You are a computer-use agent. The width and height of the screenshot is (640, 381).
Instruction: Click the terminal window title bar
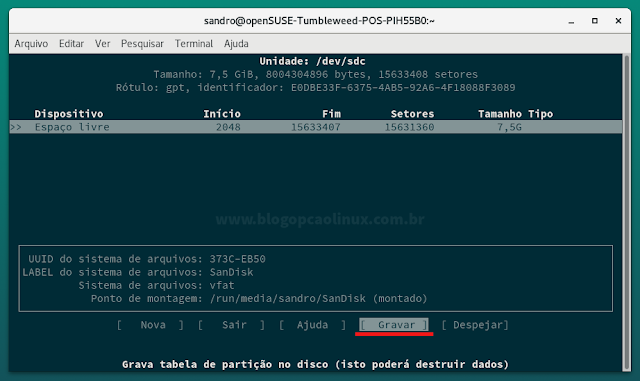pyautogui.click(x=319, y=21)
